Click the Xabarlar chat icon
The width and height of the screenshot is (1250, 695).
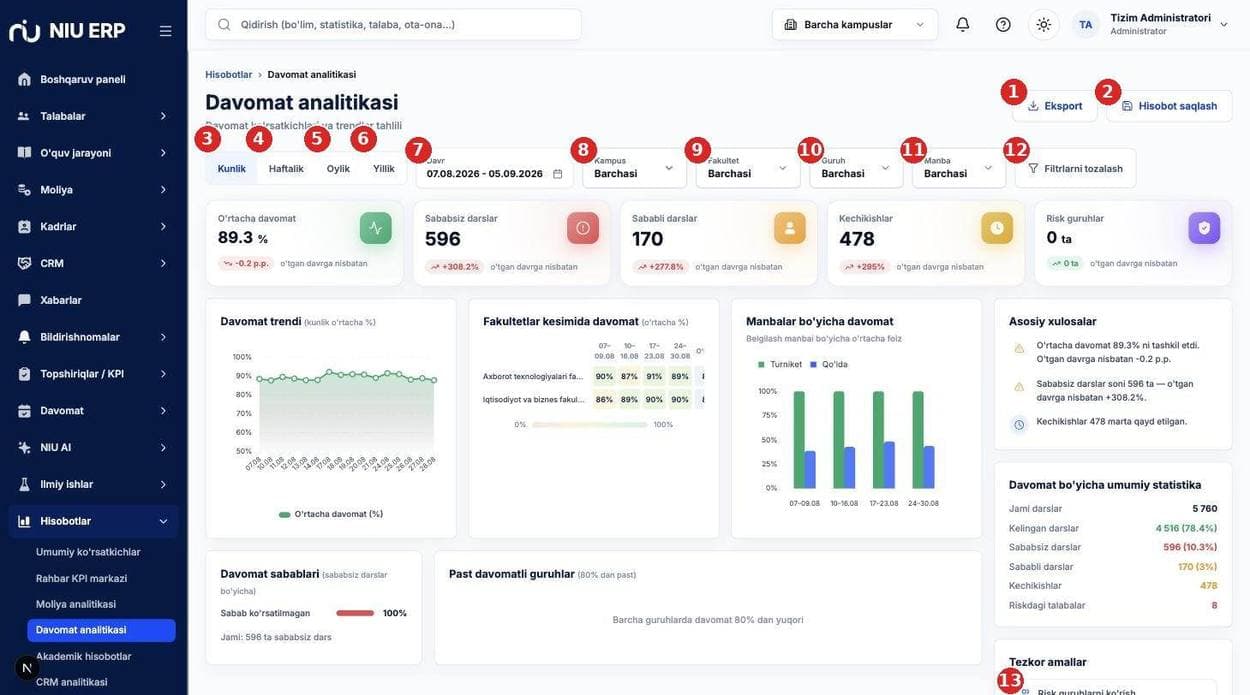tap(24, 300)
